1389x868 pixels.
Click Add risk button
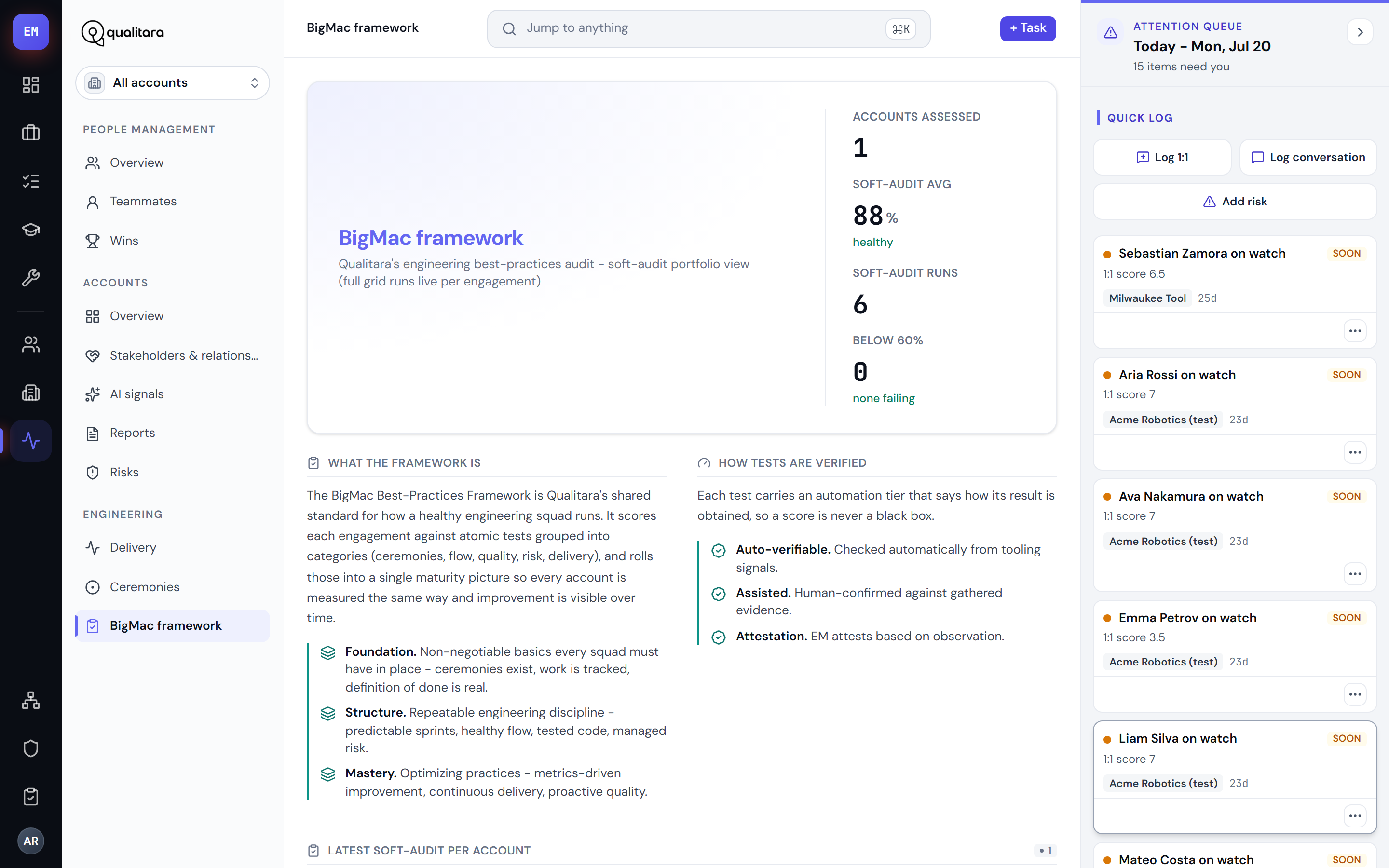pos(1235,202)
